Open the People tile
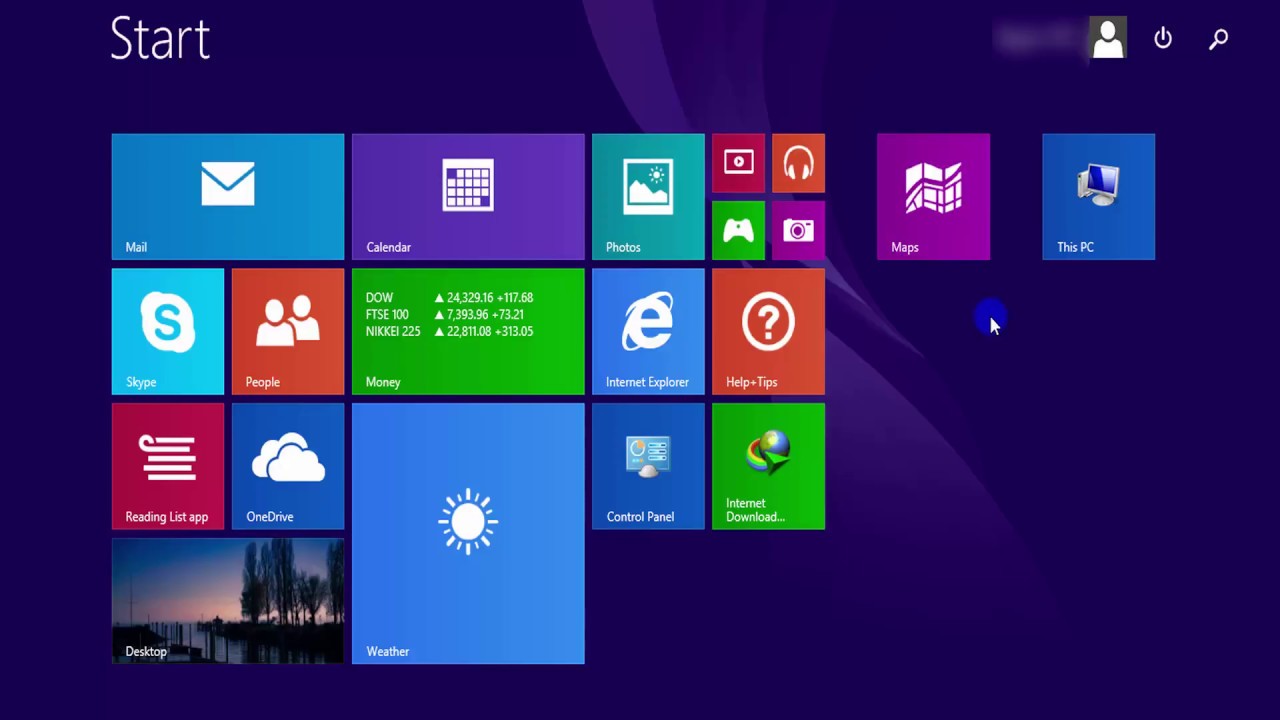Viewport: 1280px width, 720px height. pos(288,332)
